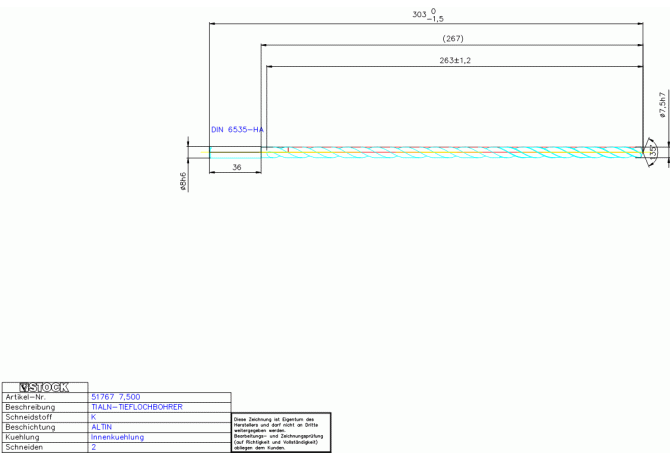Click the STOCK logo in the title block
The height and width of the screenshot is (460, 670).
44,387
